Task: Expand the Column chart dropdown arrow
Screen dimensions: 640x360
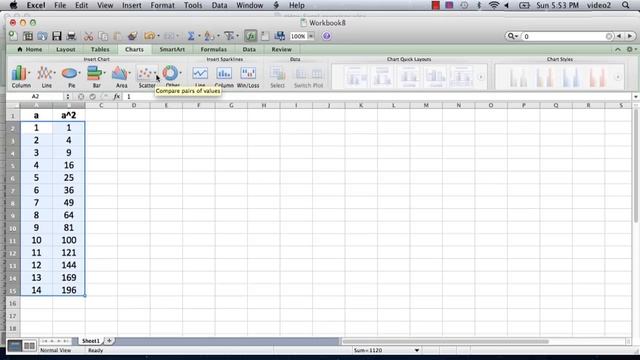Action: 29,73
